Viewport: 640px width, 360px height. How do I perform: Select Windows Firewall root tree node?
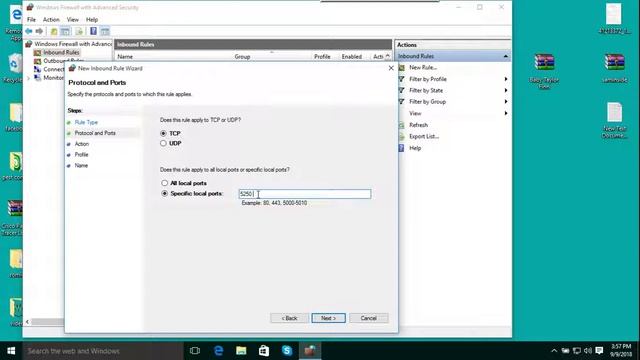(x=73, y=44)
